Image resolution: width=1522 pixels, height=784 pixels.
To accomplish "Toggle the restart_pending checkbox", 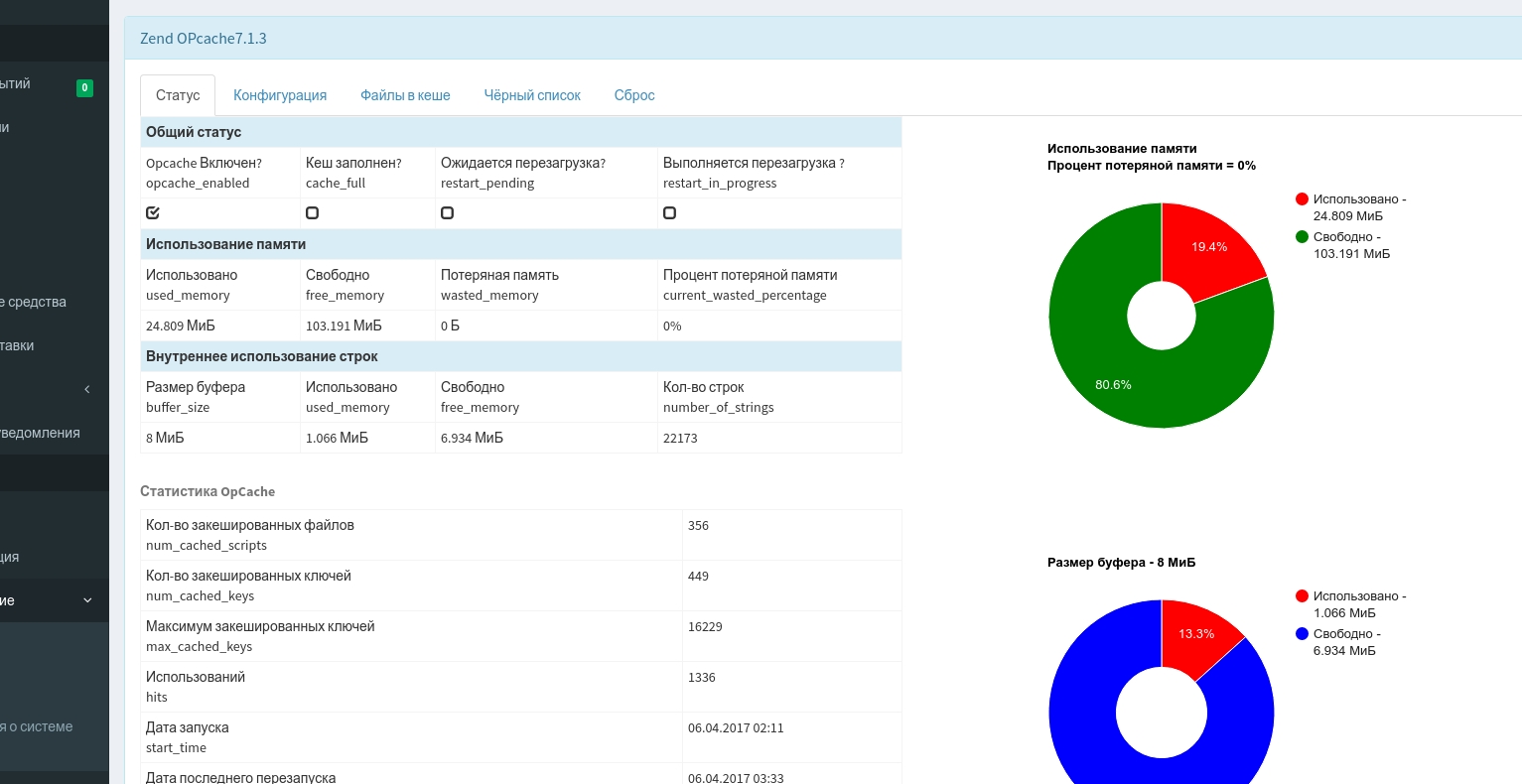I will pos(447,213).
